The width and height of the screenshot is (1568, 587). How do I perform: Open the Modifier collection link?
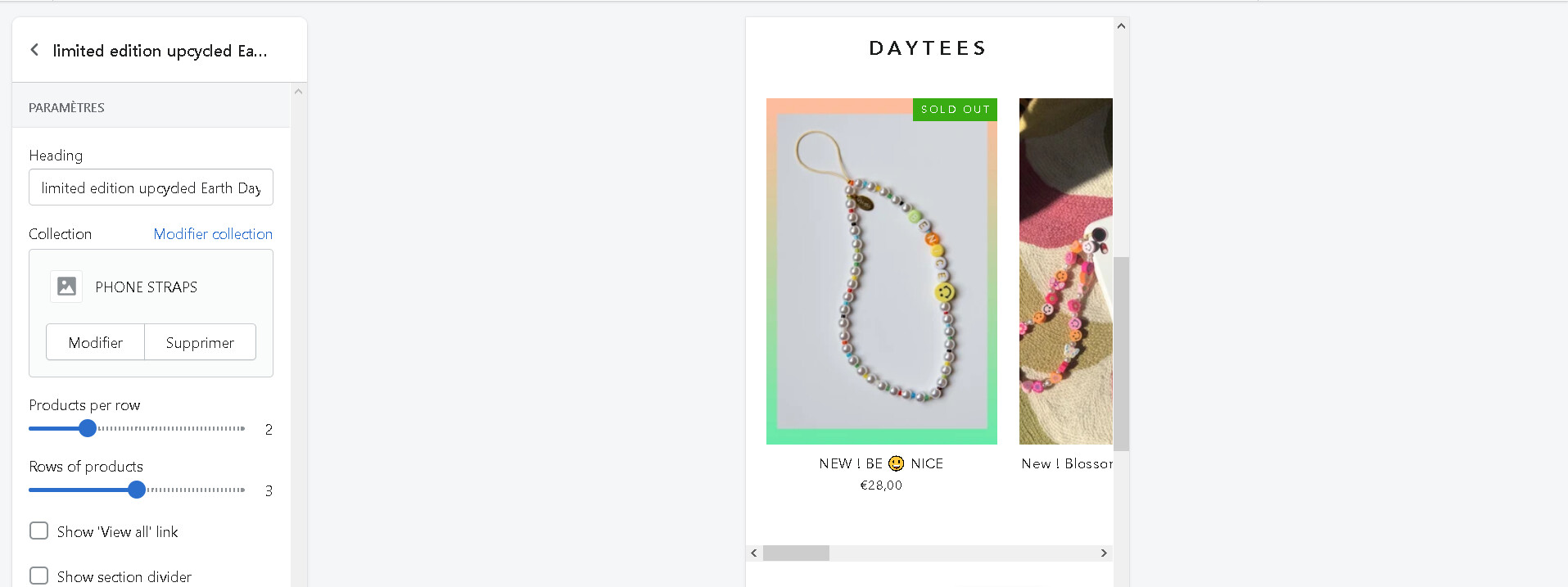pyautogui.click(x=213, y=234)
